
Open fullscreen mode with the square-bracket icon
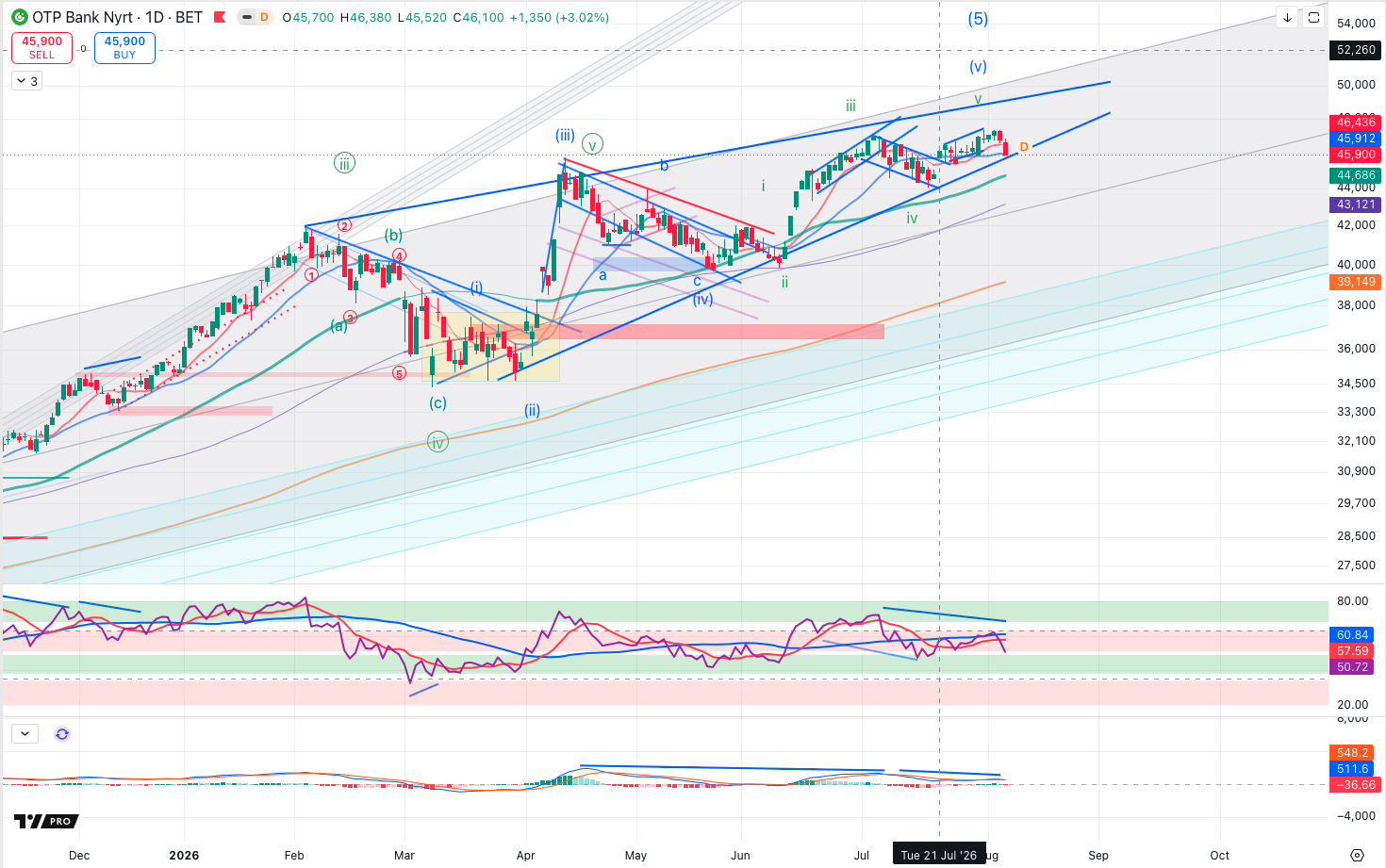1313,17
